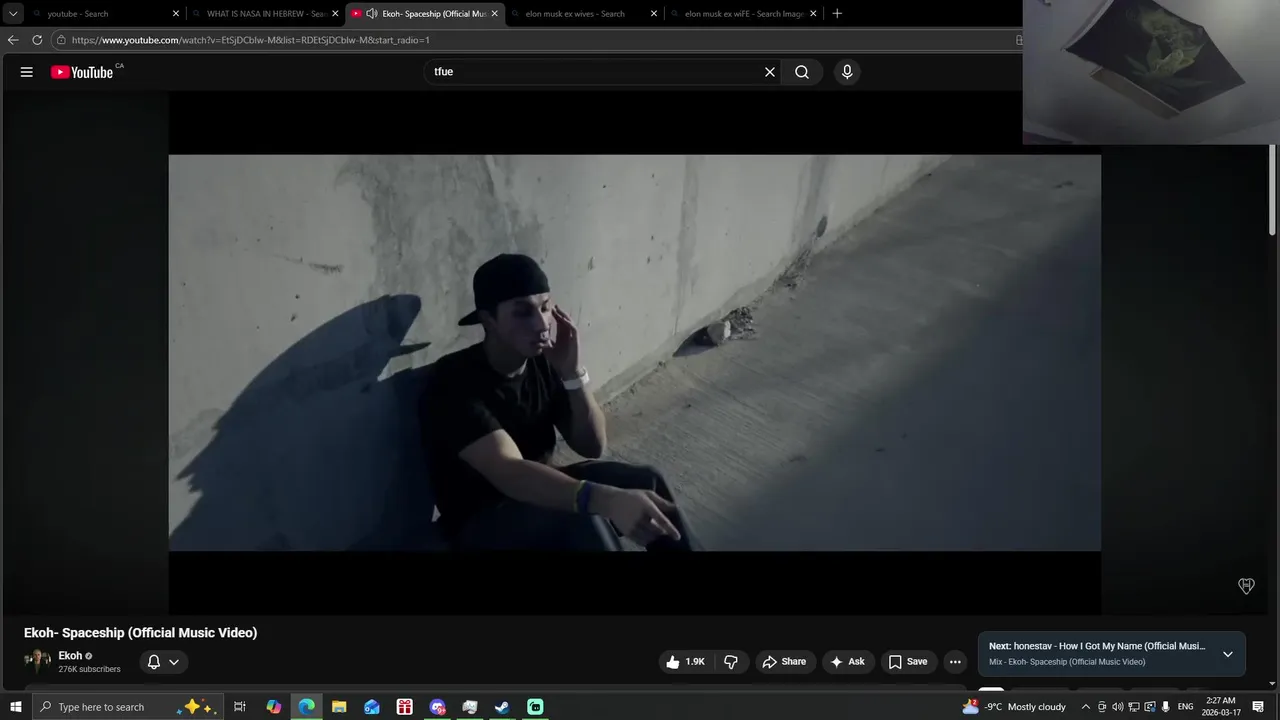
Task: Click the page vertical scrollbar
Action: click(1273, 190)
